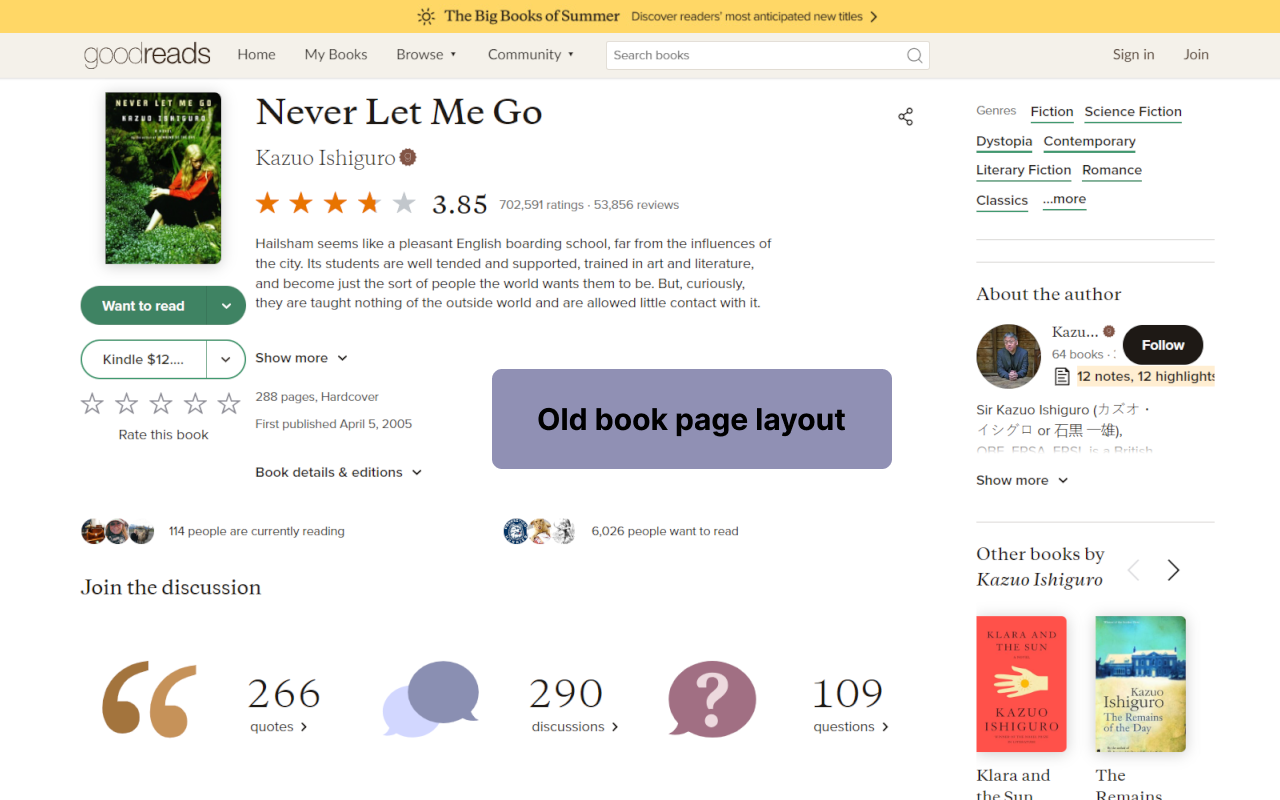Open the Contemporary genre
The image size is (1280, 800).
[1089, 142]
